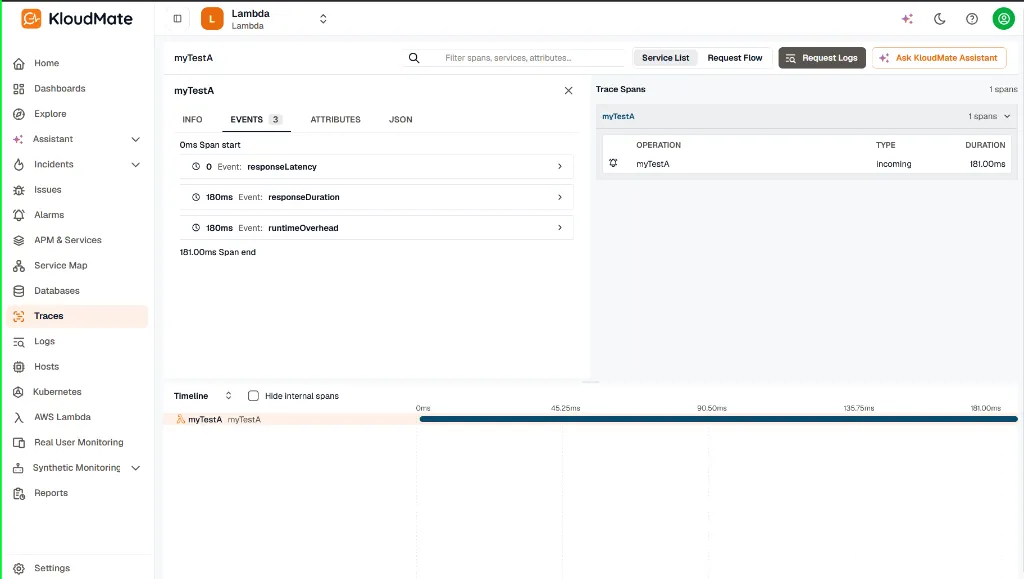
Task: Click the 181.00ms duration cell
Action: (x=987, y=164)
